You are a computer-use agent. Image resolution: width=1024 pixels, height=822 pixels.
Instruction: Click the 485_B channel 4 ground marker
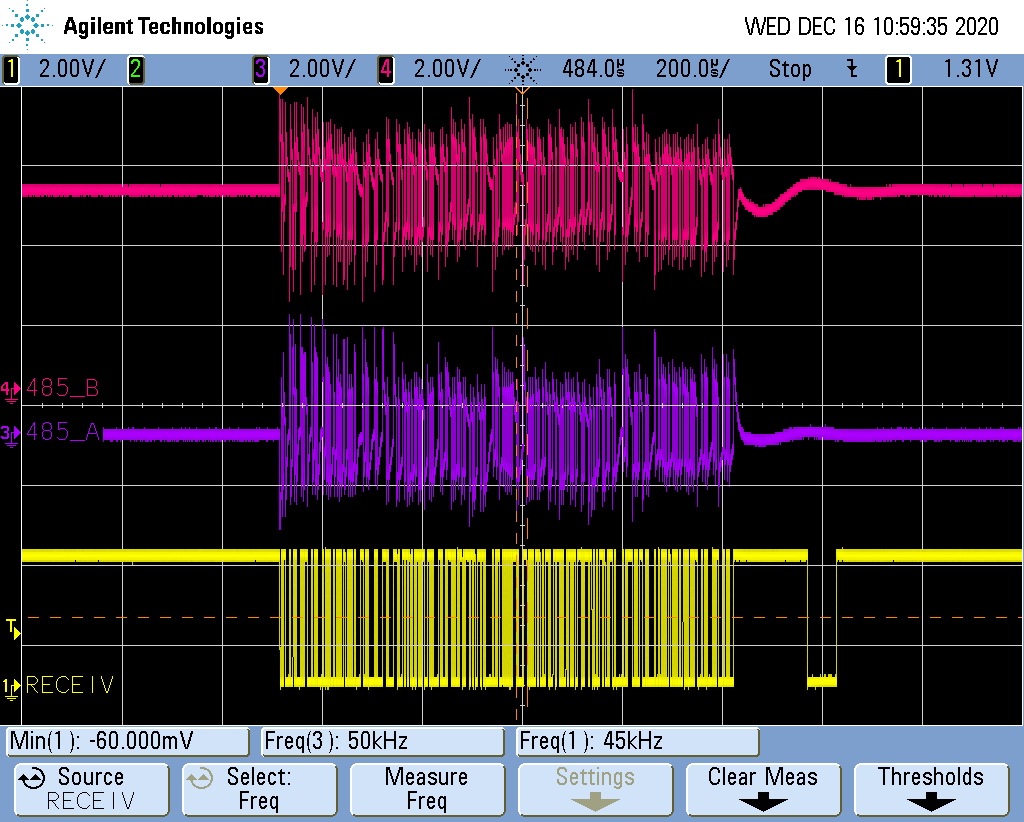click(x=10, y=391)
